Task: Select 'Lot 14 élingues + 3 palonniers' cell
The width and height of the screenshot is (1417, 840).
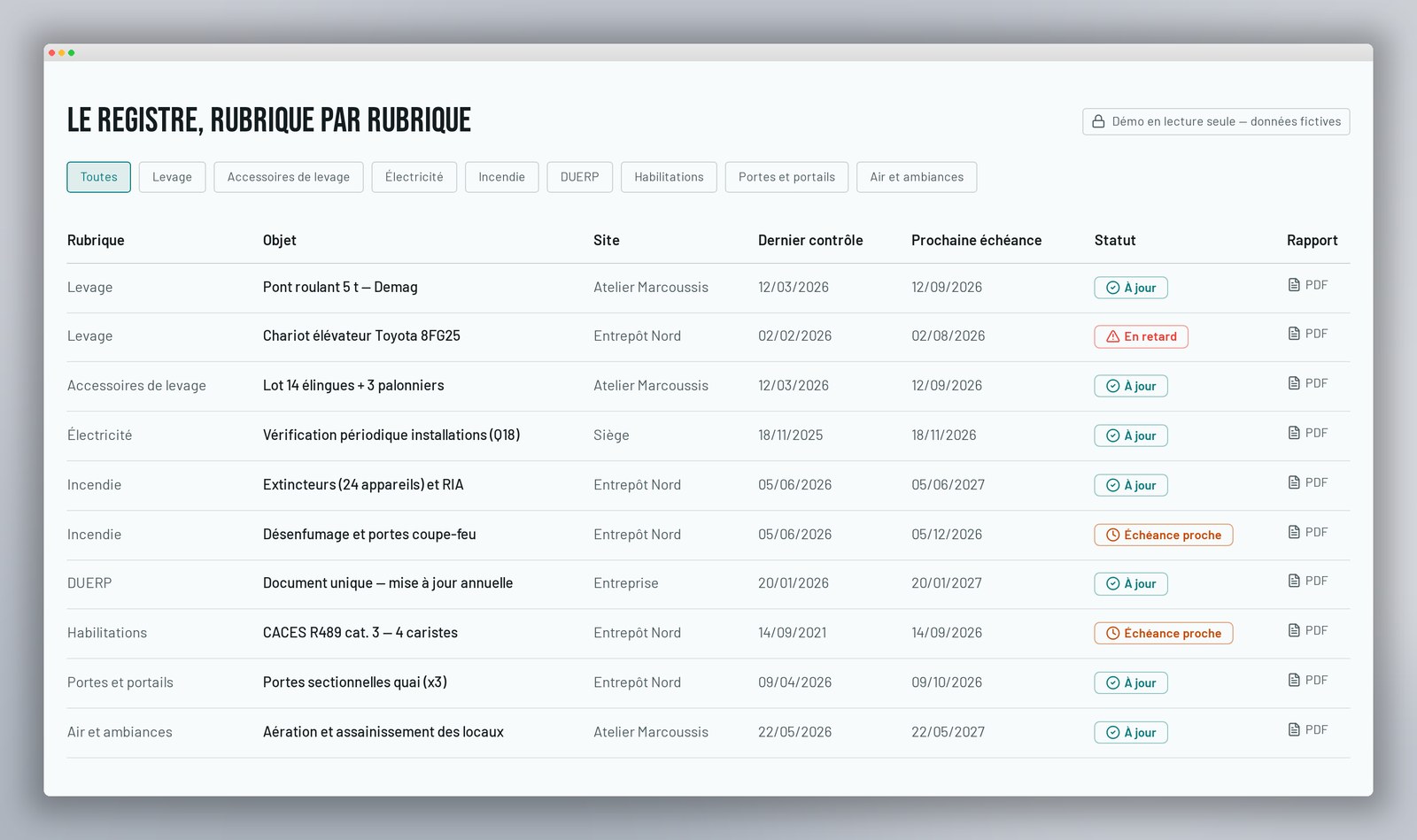Action: 353,385
